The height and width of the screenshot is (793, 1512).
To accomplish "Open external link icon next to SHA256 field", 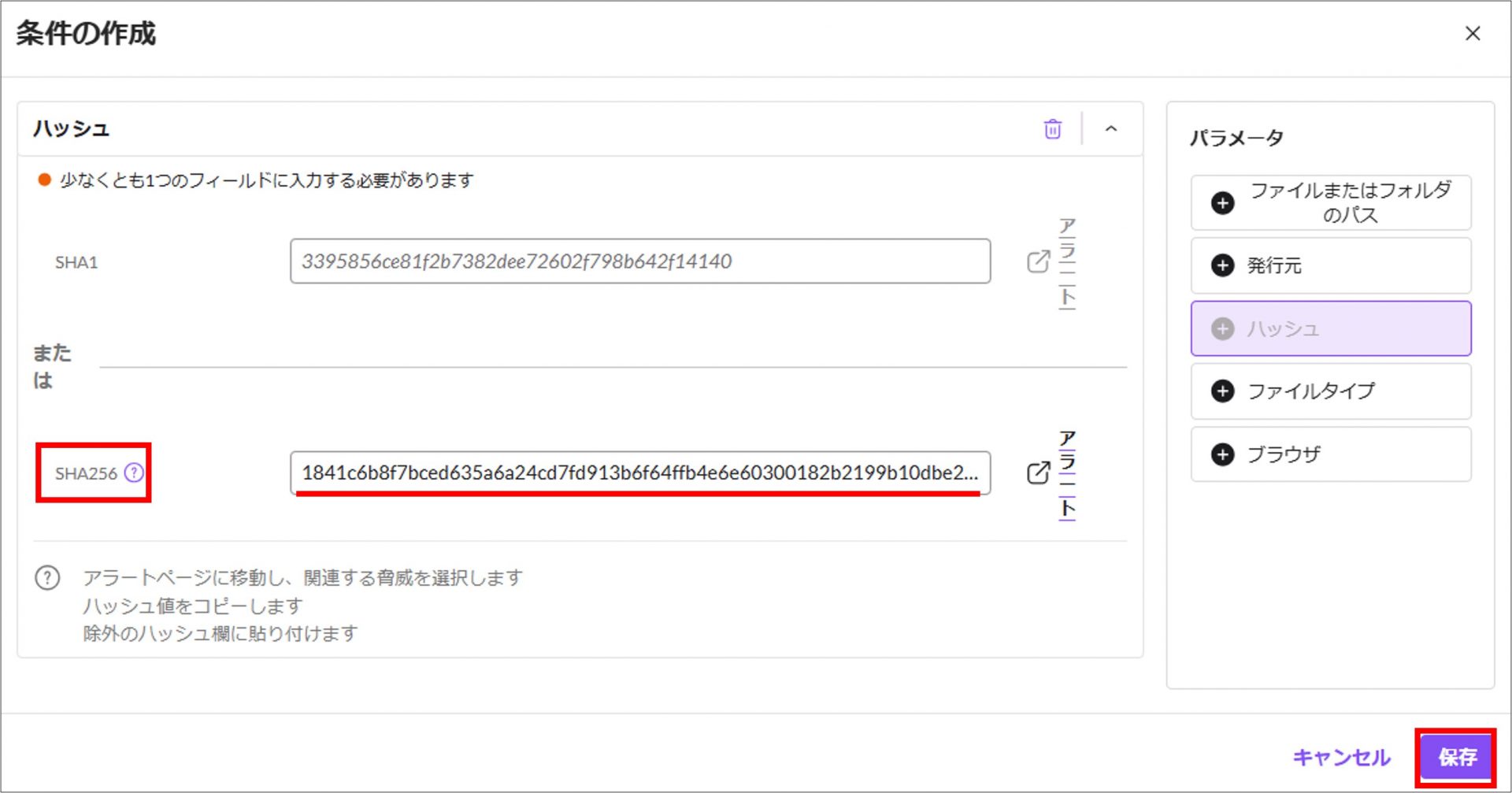I will tap(1038, 472).
